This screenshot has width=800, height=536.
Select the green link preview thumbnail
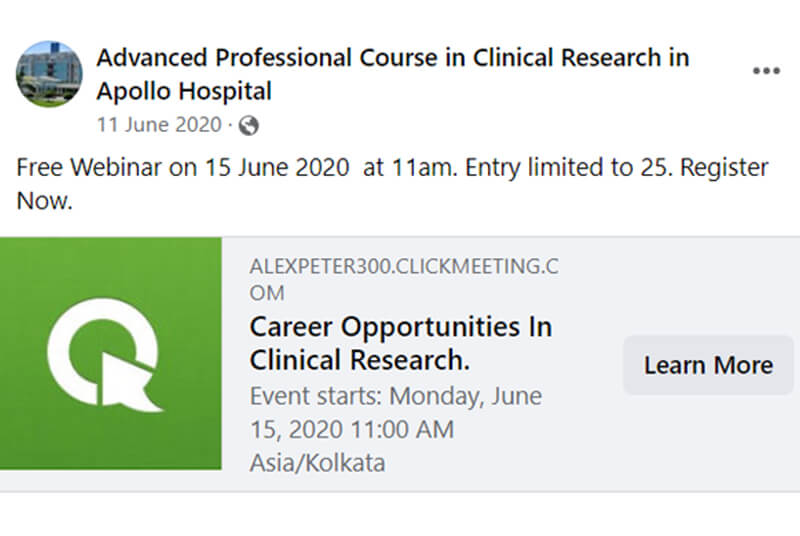tap(111, 353)
